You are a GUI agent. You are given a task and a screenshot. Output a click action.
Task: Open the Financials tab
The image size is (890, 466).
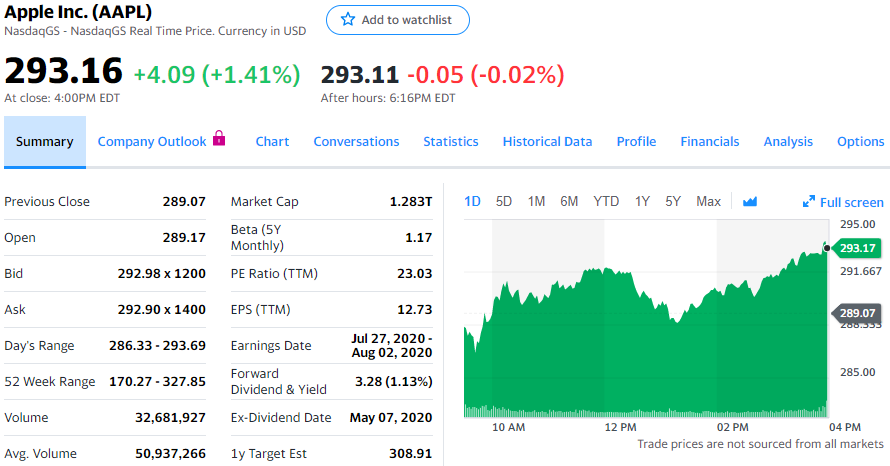click(x=710, y=142)
